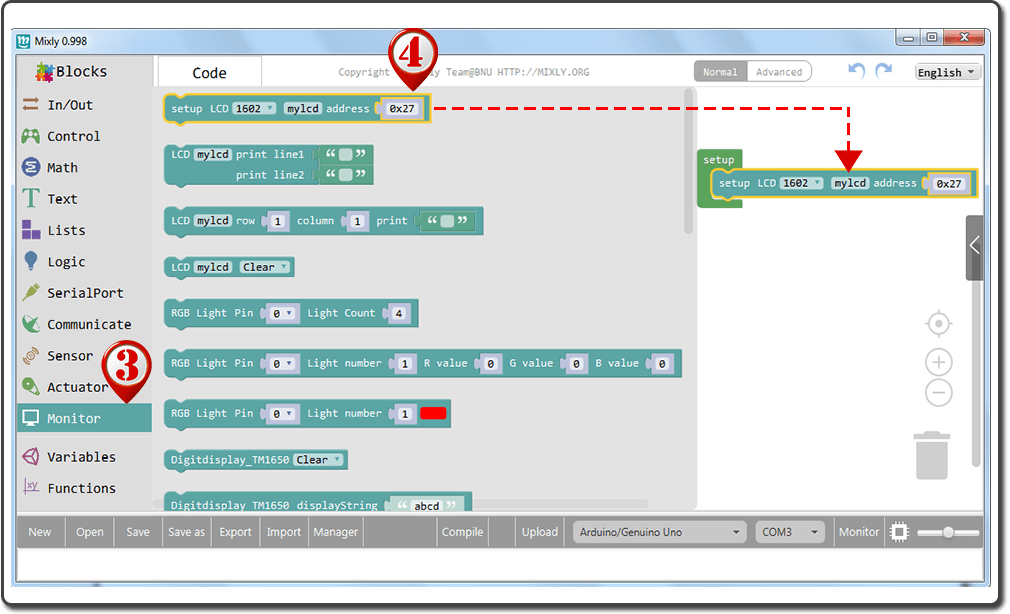Click the chip icon beside Monitor

(x=899, y=532)
